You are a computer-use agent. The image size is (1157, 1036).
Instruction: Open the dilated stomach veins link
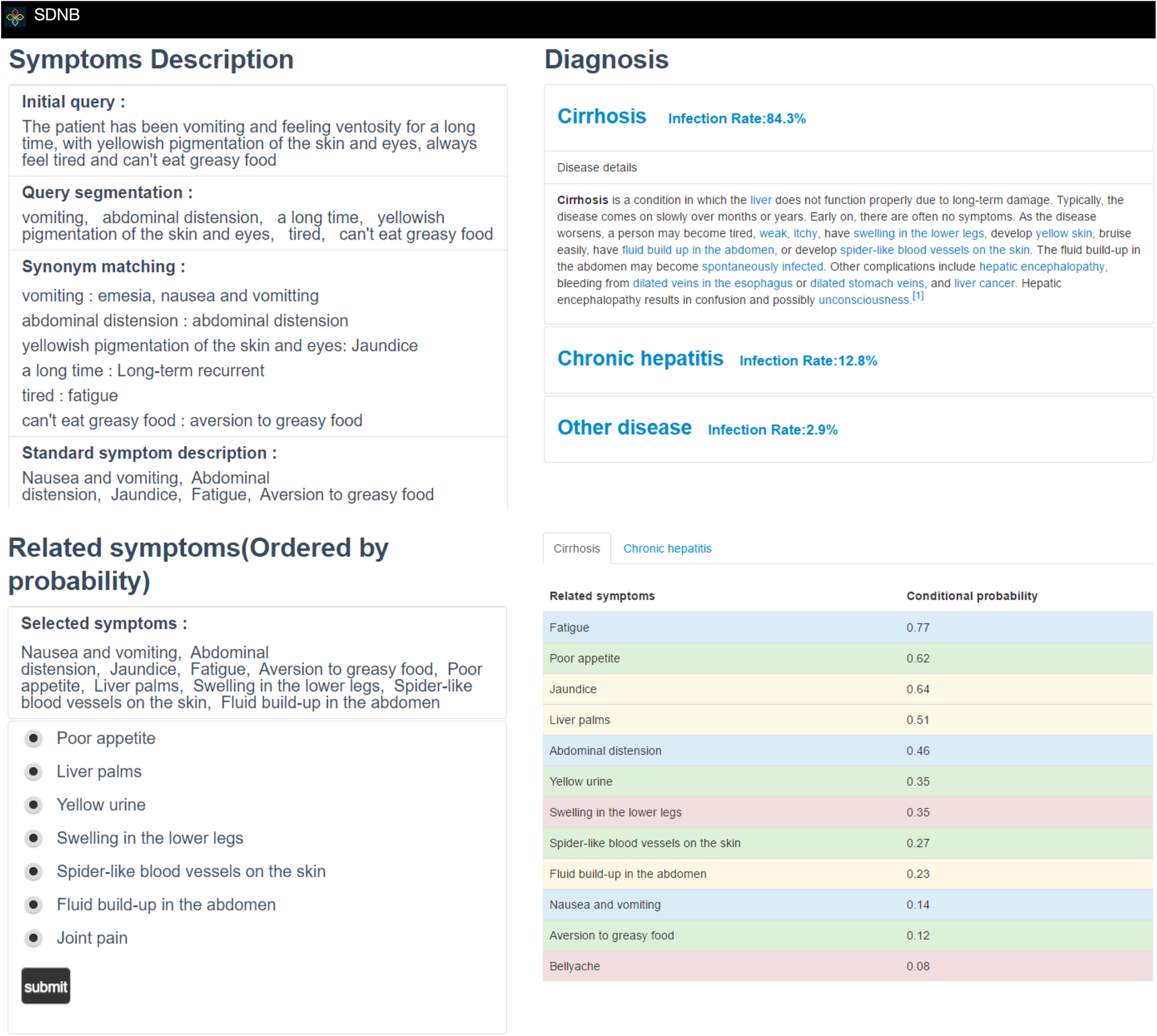(x=867, y=283)
